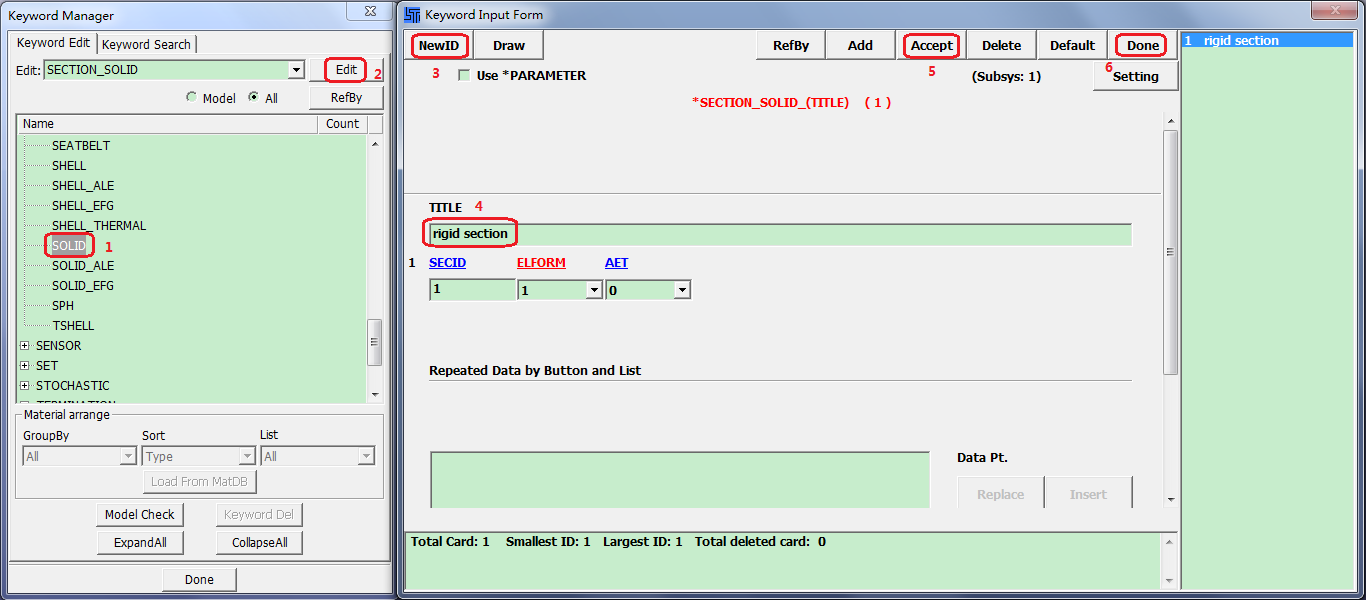This screenshot has height=600, width=1366.
Task: Click Done in Keyword Input Form
Action: point(1143,45)
